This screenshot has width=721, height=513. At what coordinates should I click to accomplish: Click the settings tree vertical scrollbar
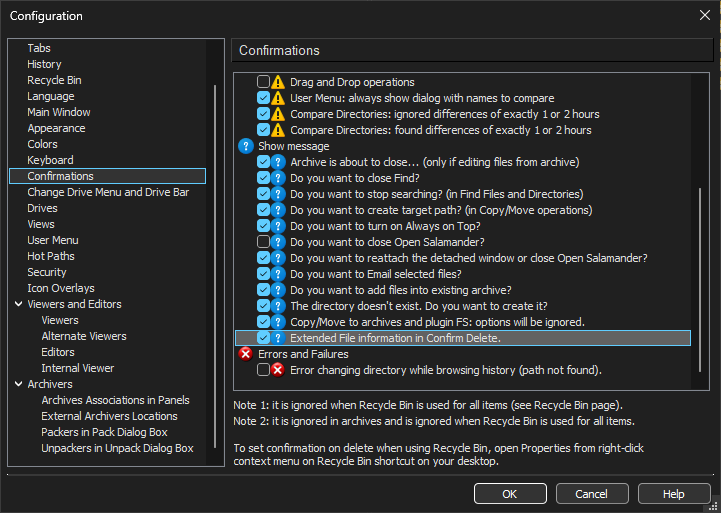215,267
